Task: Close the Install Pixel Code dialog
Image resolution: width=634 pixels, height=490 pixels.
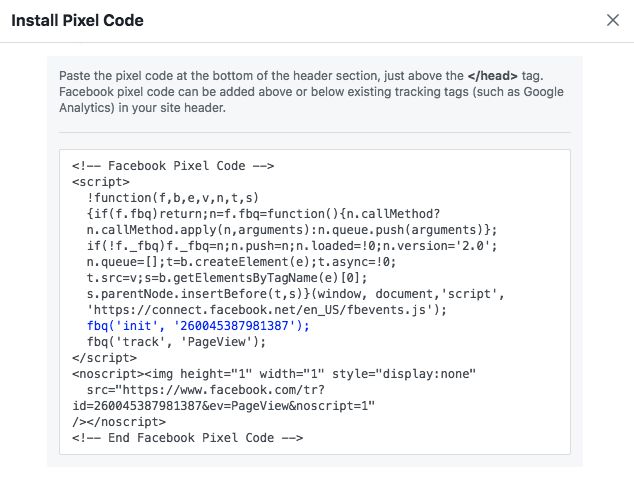Action: (x=613, y=20)
